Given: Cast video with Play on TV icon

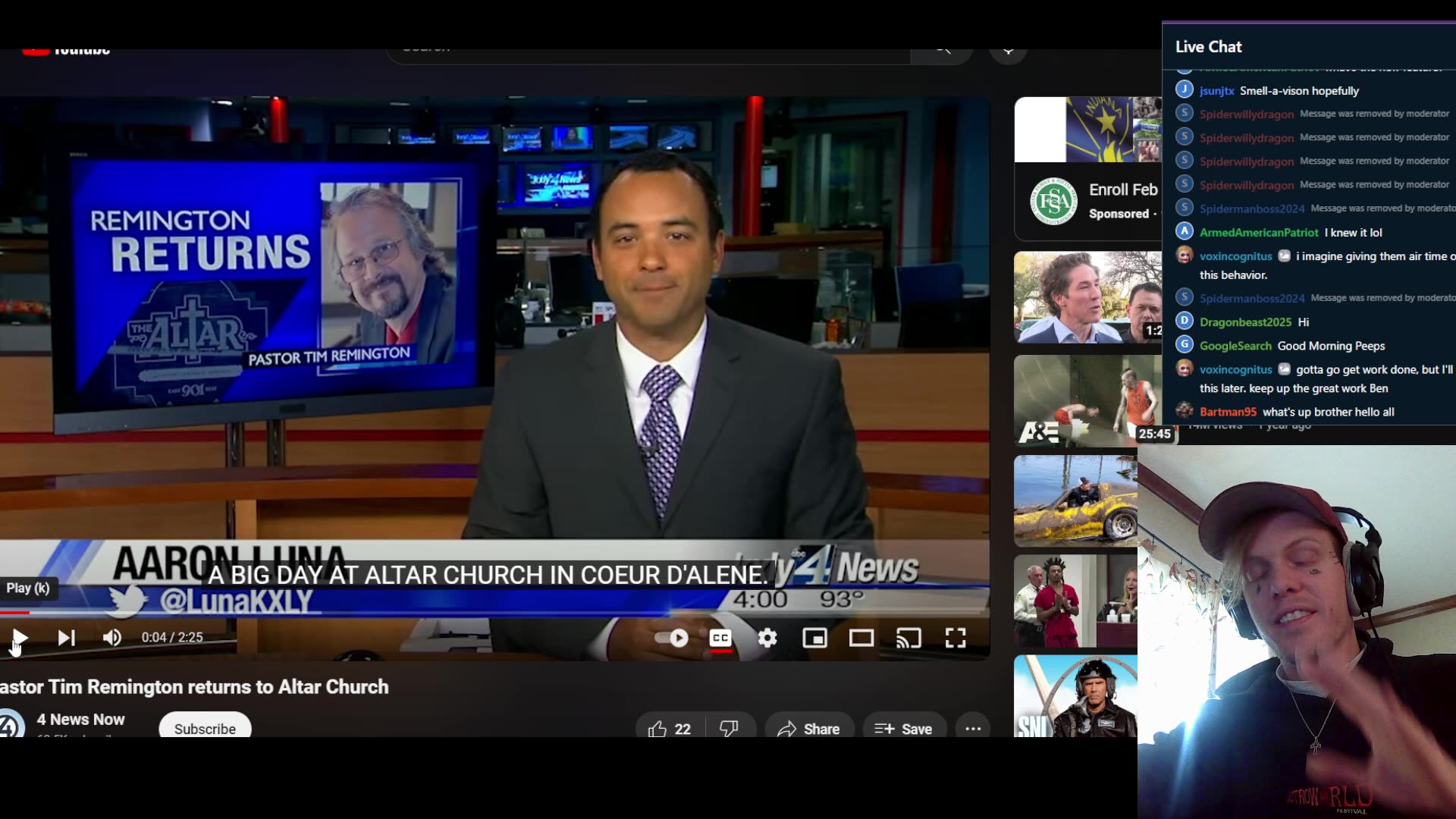Looking at the screenshot, I should [908, 638].
